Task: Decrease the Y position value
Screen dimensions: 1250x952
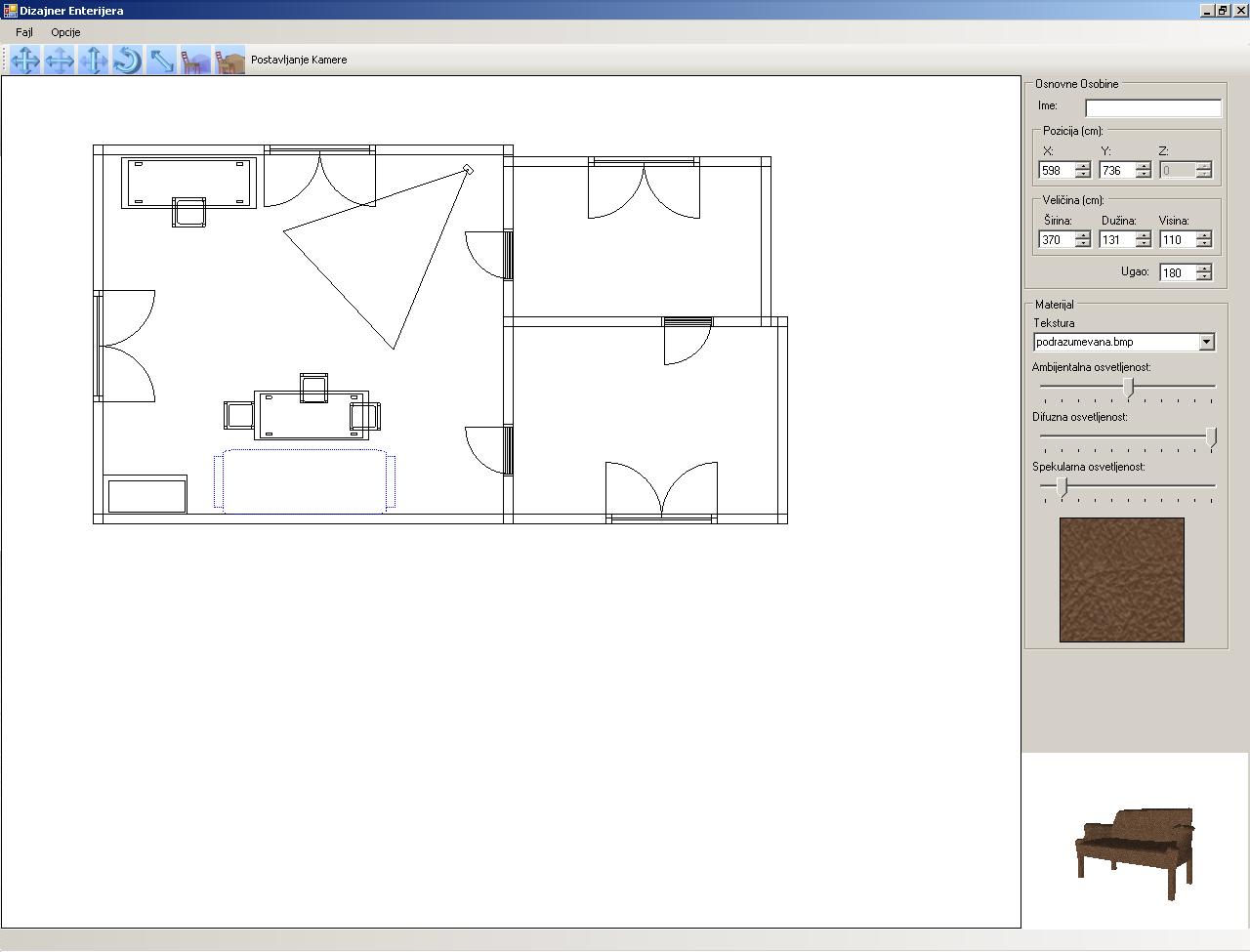Action: coord(1143,174)
